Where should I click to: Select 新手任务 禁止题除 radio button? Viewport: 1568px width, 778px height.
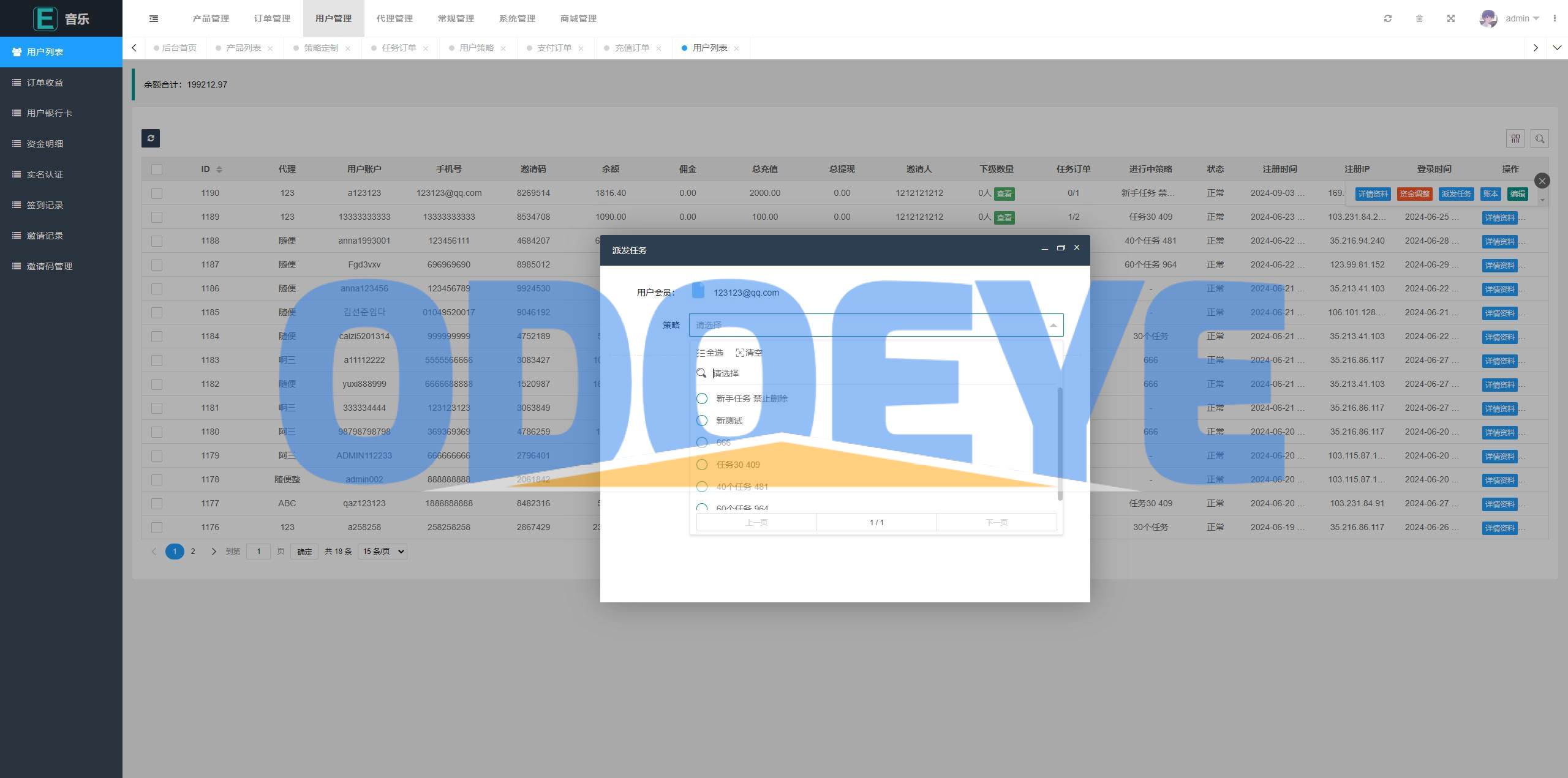(702, 398)
